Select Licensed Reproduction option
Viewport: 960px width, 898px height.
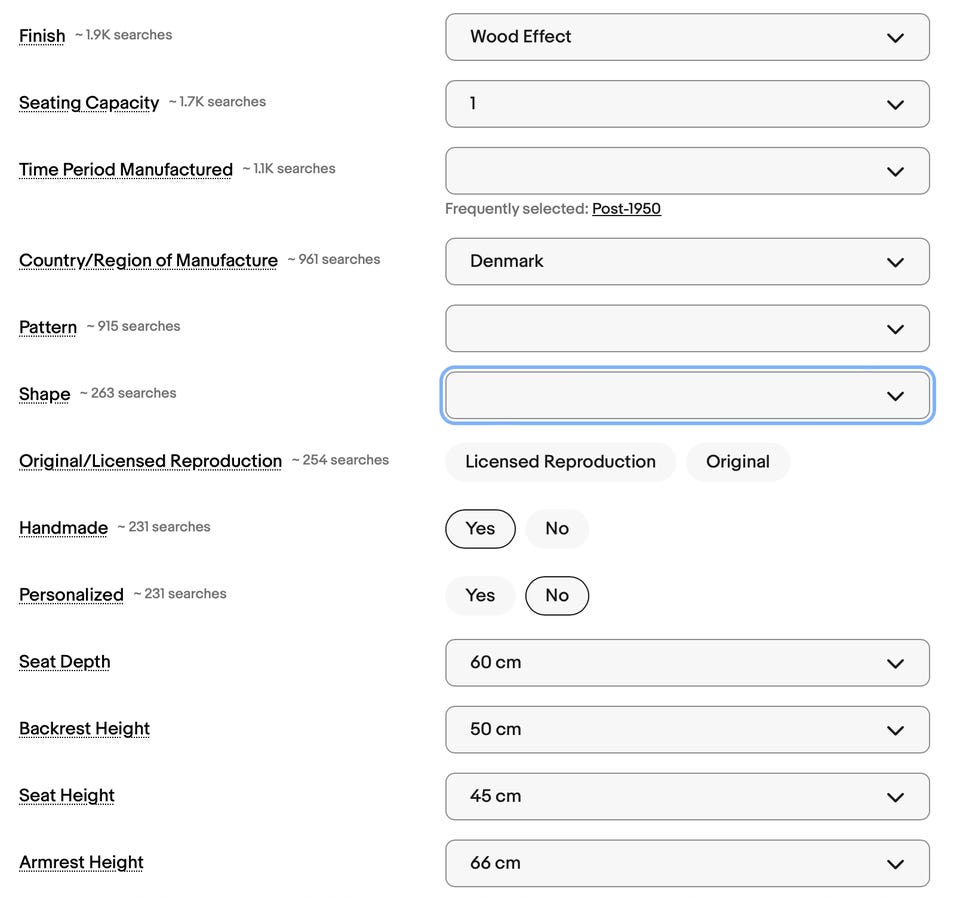560,462
